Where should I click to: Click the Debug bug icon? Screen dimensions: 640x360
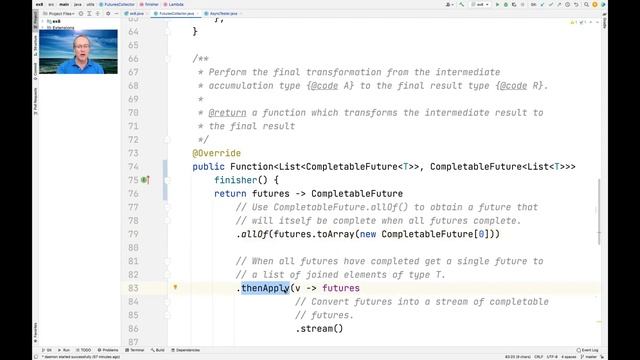[506, 4]
